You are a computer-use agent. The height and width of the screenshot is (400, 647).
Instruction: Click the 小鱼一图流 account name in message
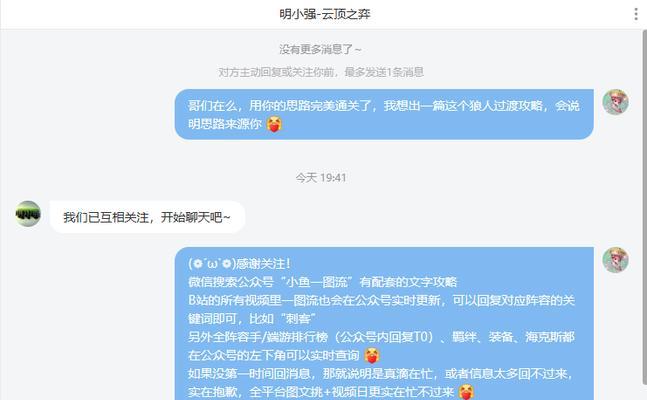pos(317,282)
